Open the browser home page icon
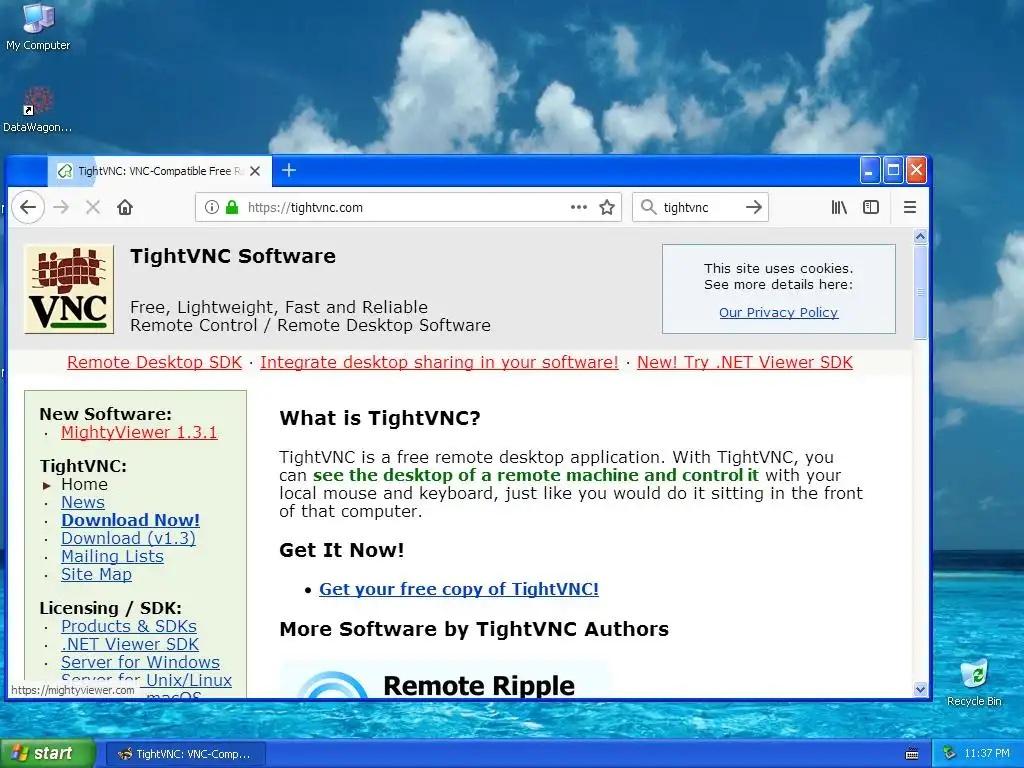1024x768 pixels. tap(125, 207)
